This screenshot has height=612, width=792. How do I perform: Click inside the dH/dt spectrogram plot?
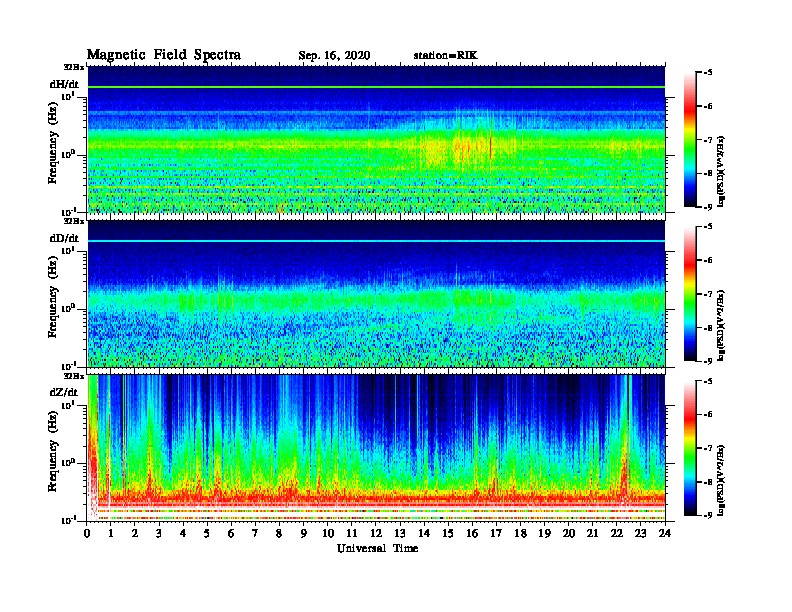point(376,139)
